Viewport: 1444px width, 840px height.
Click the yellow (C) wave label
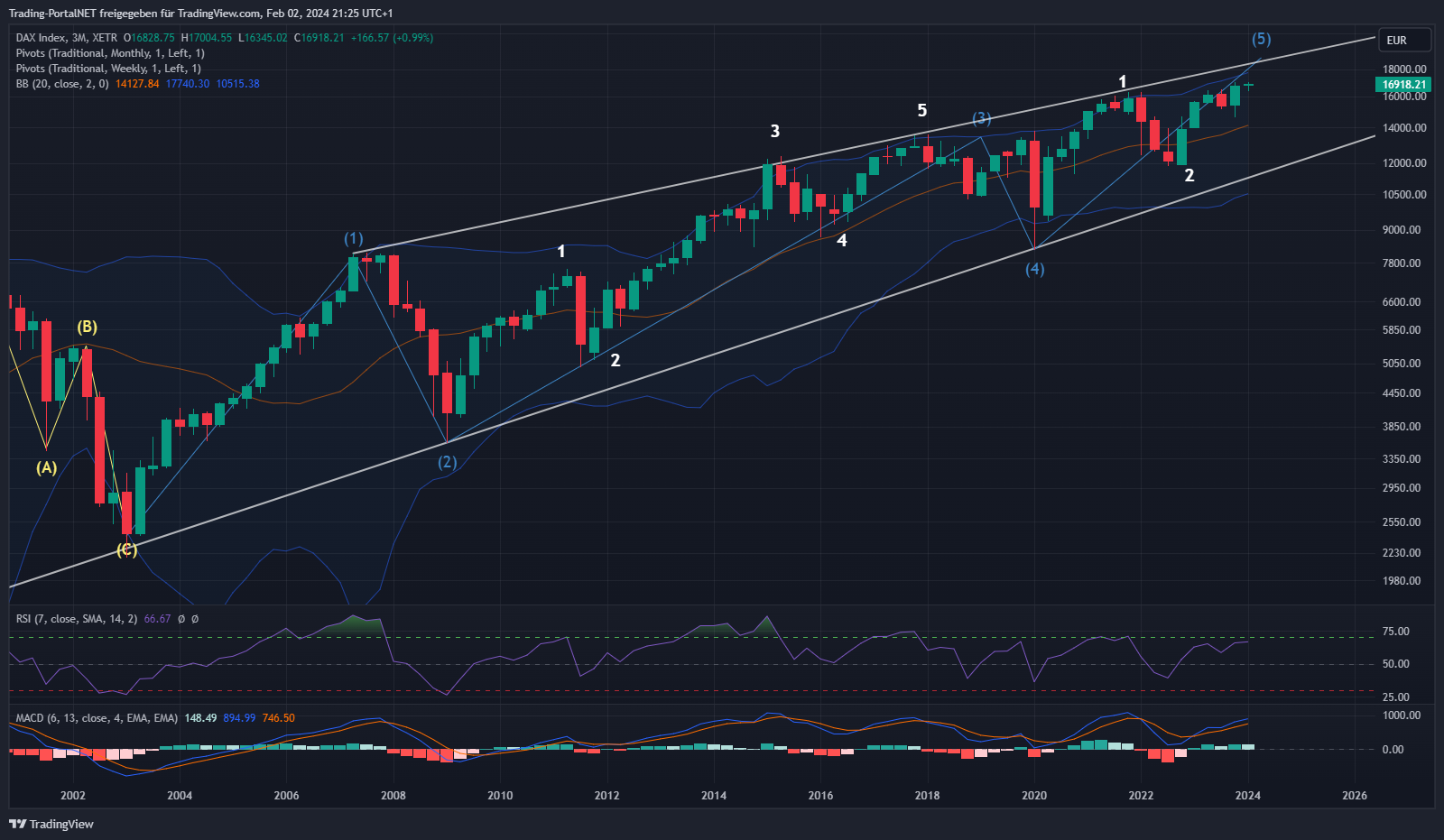pos(126,549)
